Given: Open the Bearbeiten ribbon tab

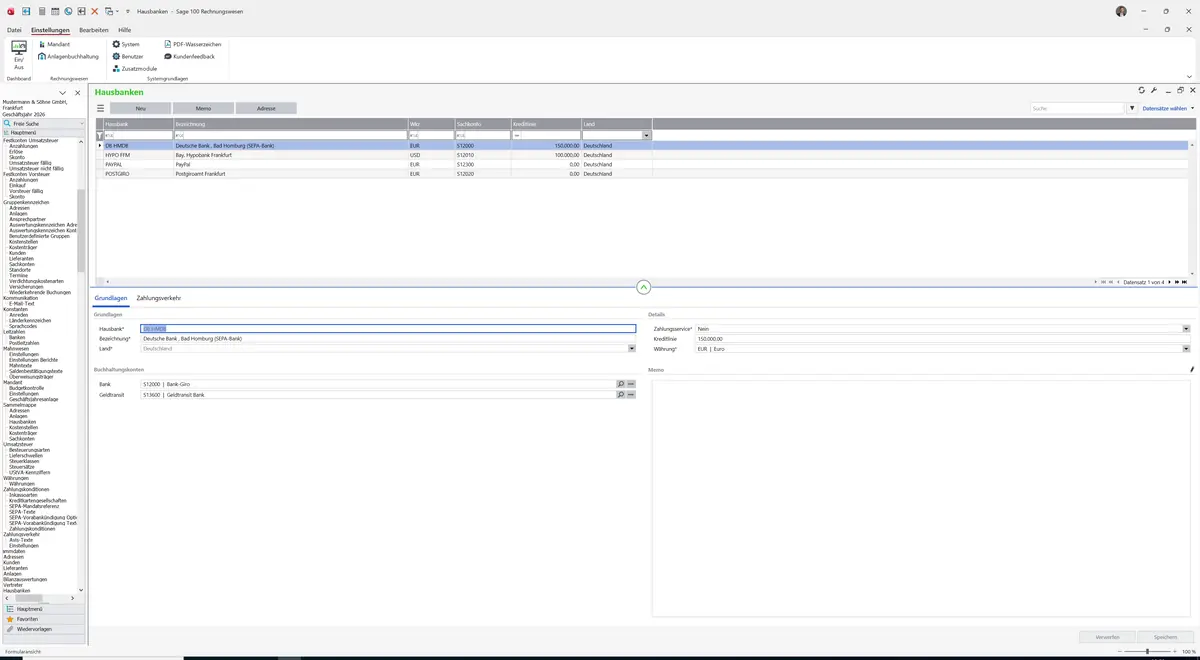Looking at the screenshot, I should coord(94,30).
